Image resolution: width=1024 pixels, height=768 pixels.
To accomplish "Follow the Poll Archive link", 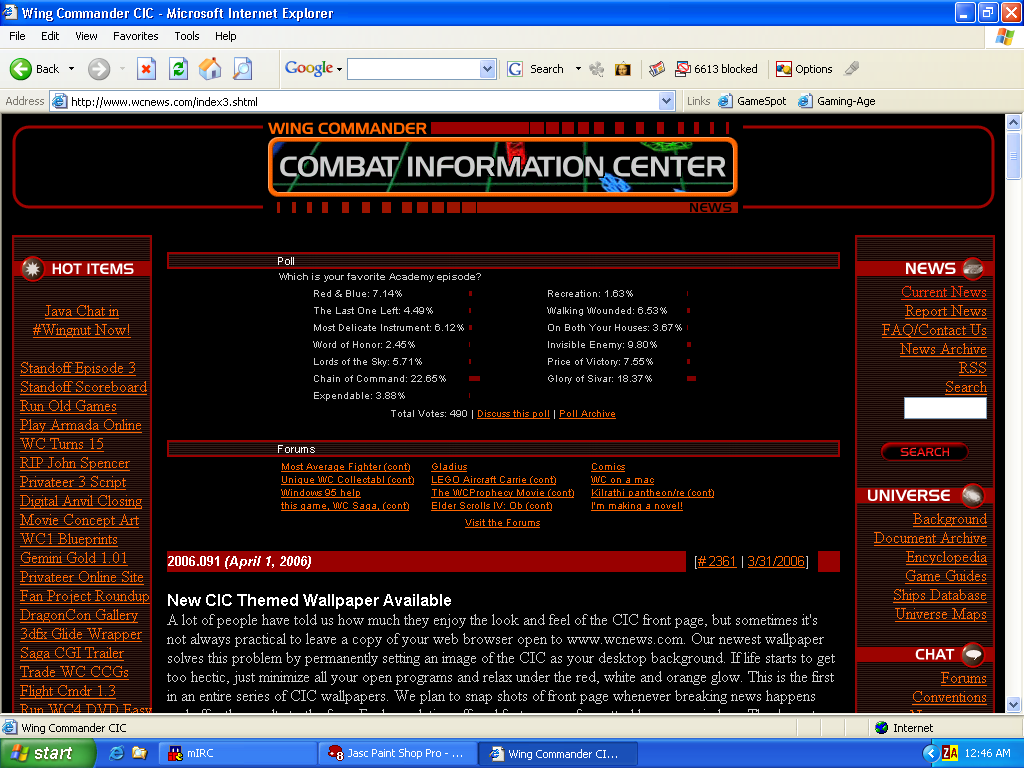I will [587, 414].
